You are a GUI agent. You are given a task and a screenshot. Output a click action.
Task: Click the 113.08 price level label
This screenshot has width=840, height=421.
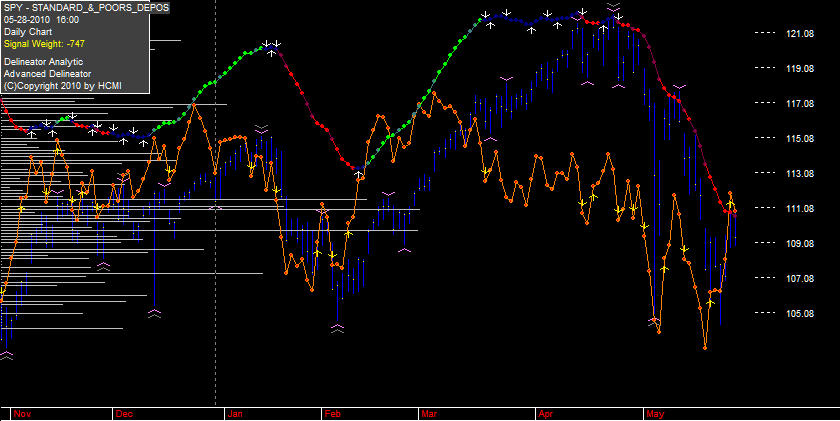800,174
